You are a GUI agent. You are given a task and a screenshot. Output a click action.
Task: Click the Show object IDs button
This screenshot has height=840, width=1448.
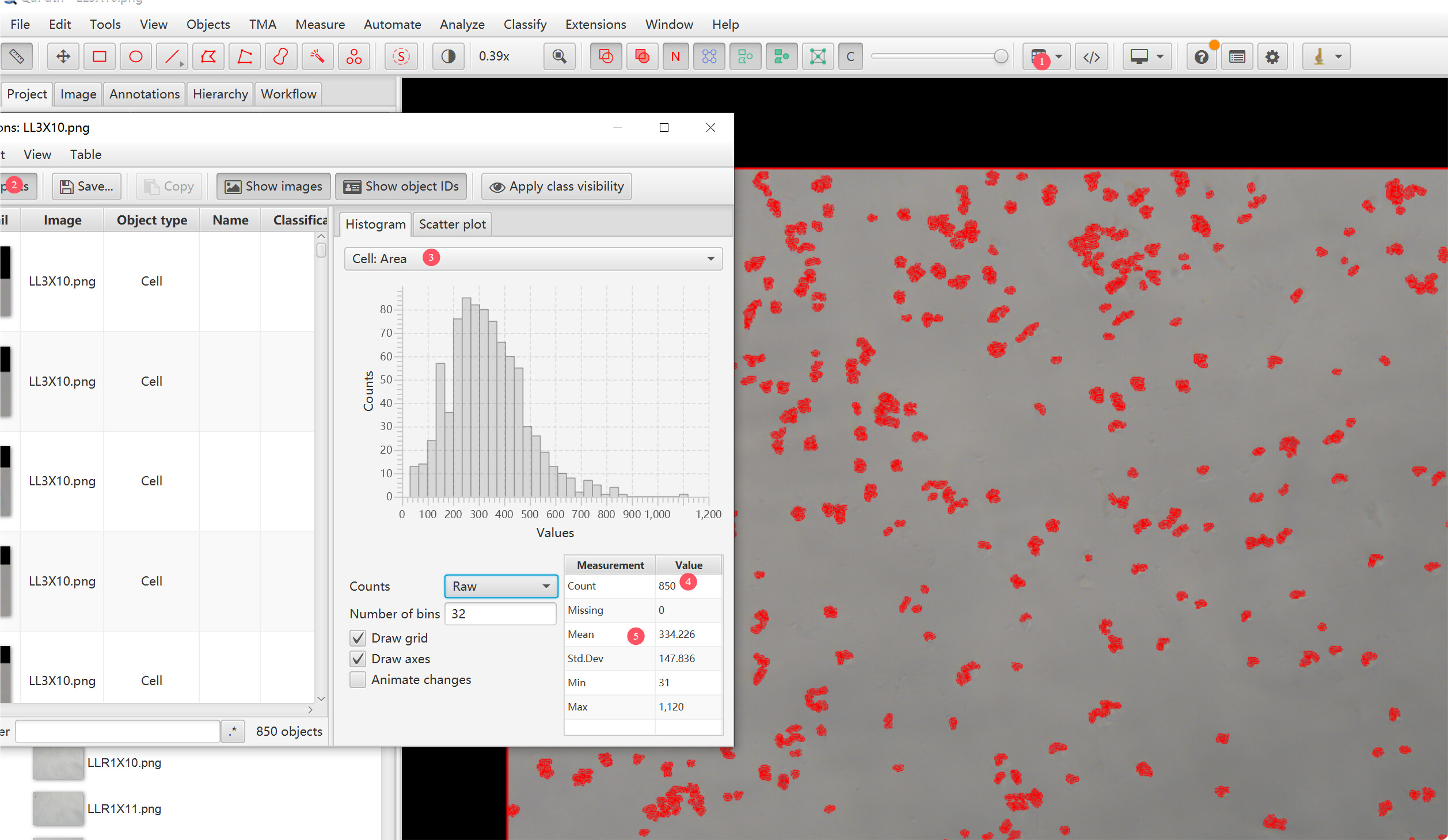tap(401, 186)
